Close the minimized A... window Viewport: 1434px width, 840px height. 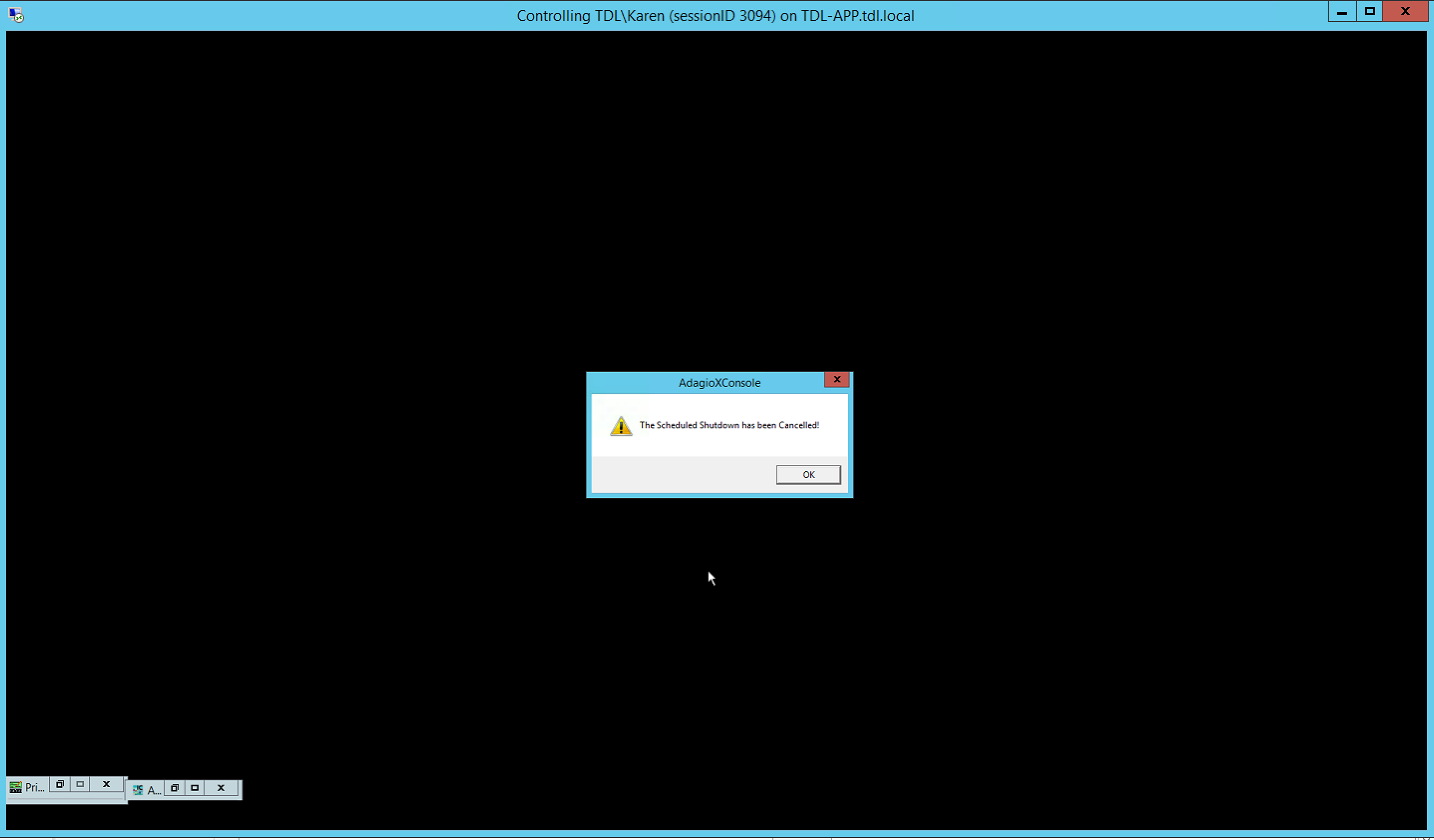coord(221,788)
